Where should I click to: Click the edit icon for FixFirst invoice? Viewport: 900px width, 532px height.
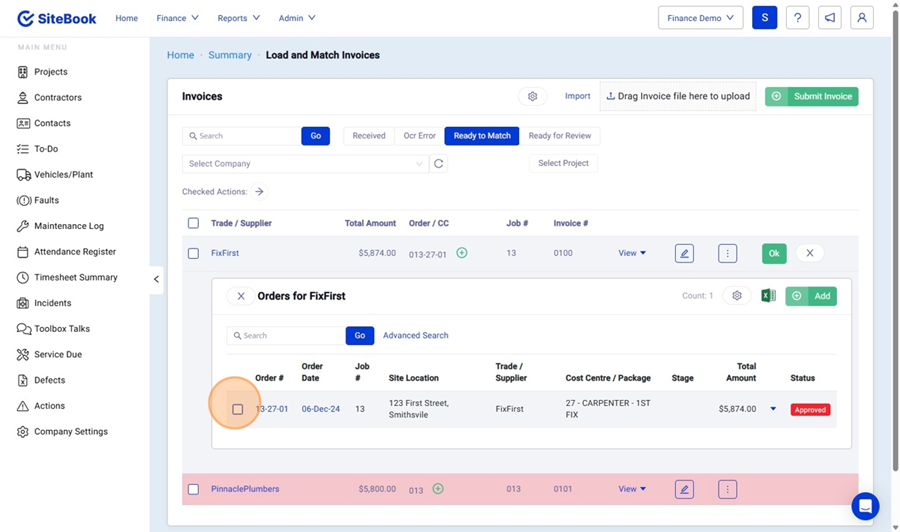tap(684, 254)
